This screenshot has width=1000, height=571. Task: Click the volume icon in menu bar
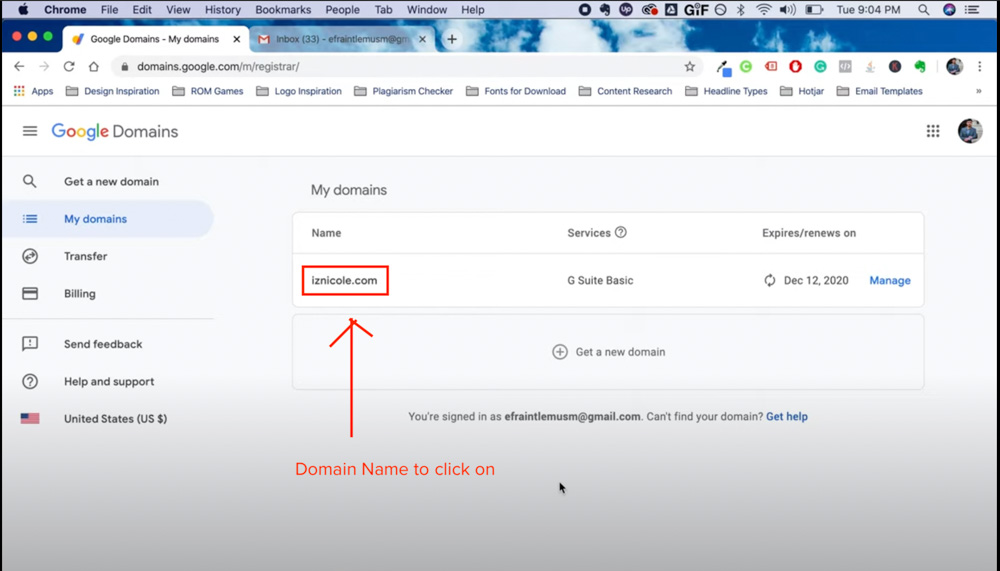(x=788, y=10)
